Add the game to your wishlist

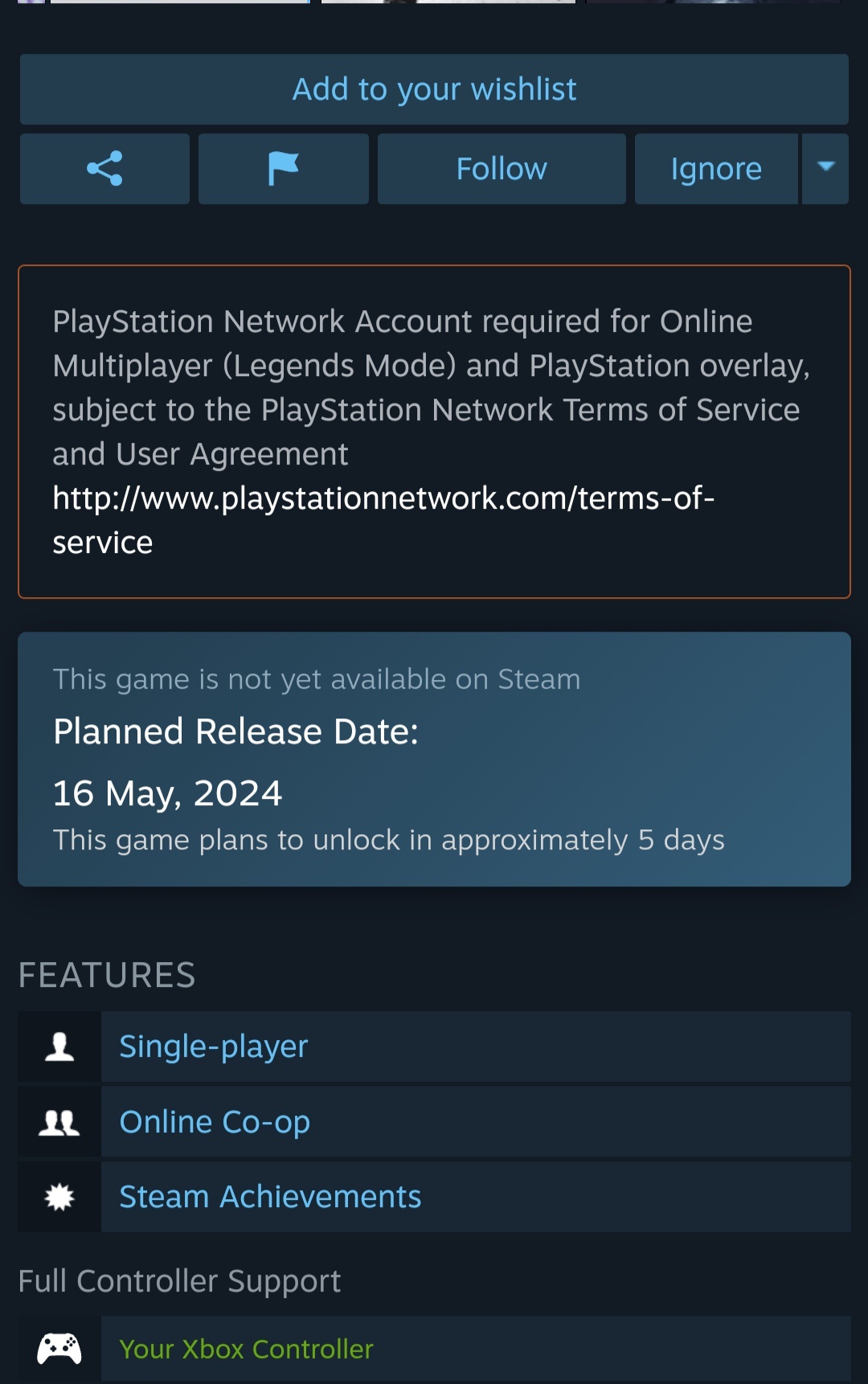[x=434, y=89]
